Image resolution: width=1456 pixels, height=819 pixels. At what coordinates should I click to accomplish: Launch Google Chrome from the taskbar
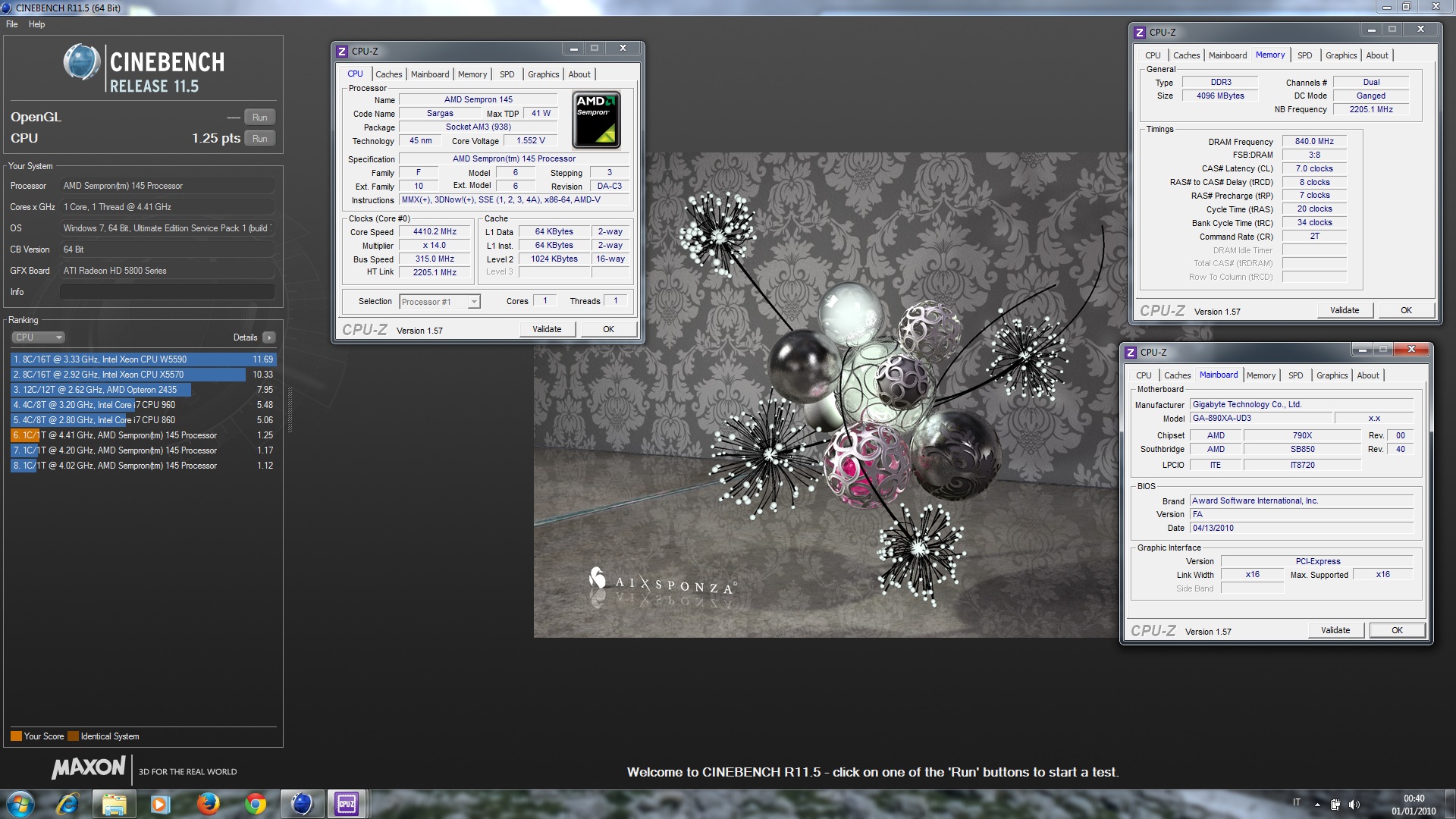[x=256, y=804]
